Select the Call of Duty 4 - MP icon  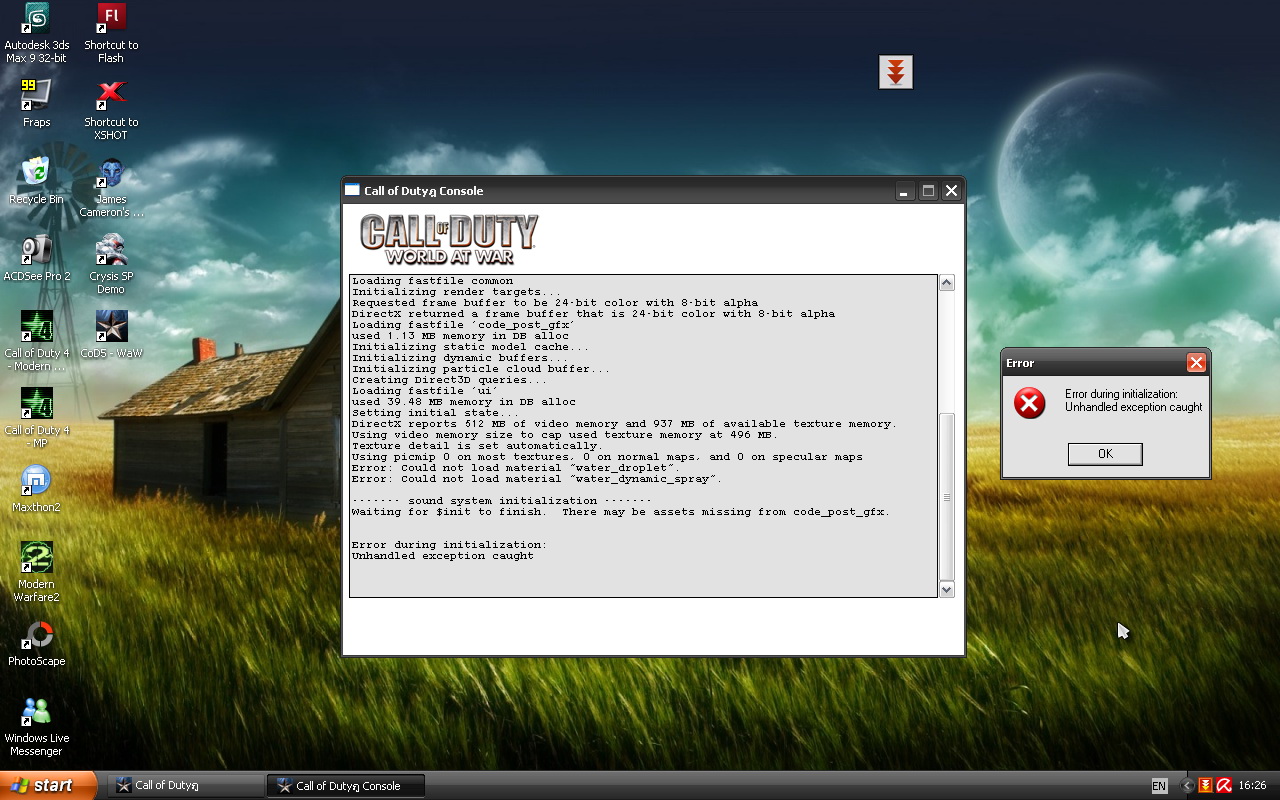tap(37, 419)
